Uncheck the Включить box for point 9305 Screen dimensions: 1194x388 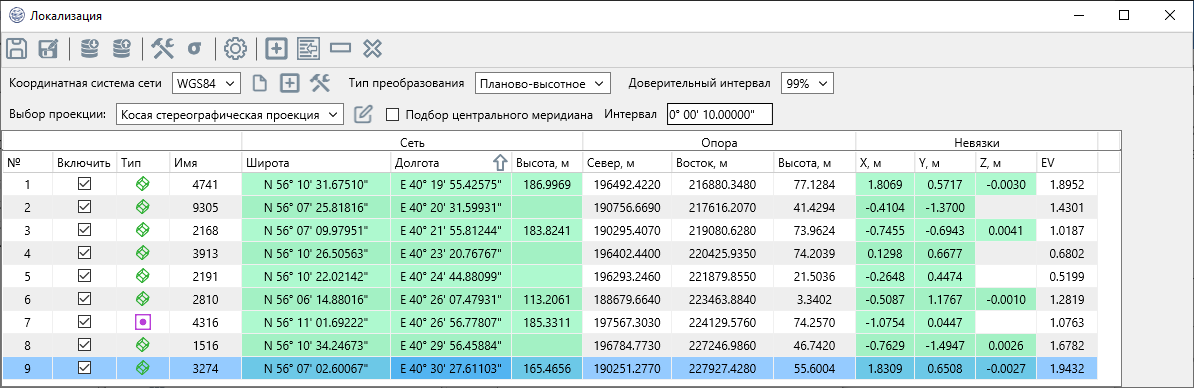(x=85, y=206)
